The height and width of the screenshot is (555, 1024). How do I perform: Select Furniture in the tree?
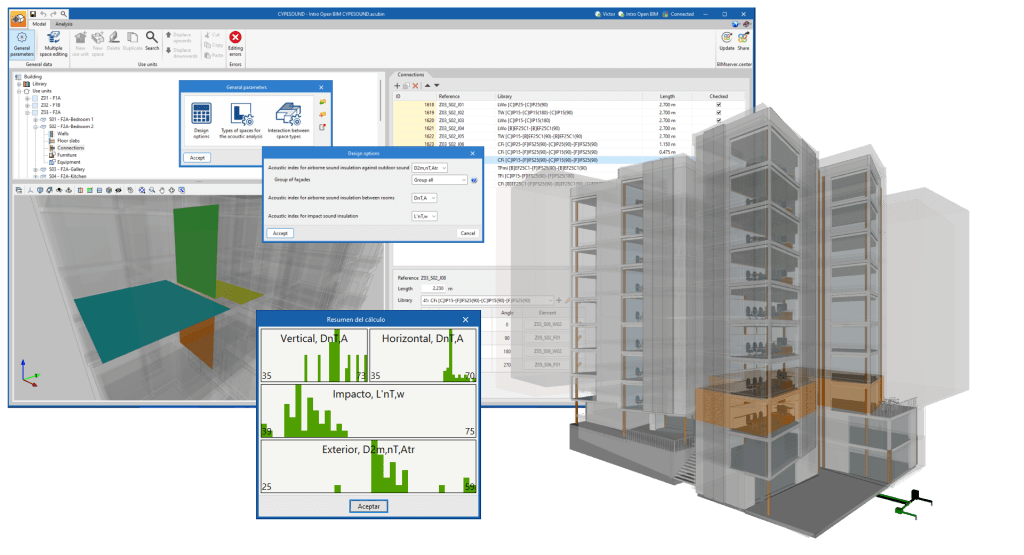coord(67,155)
